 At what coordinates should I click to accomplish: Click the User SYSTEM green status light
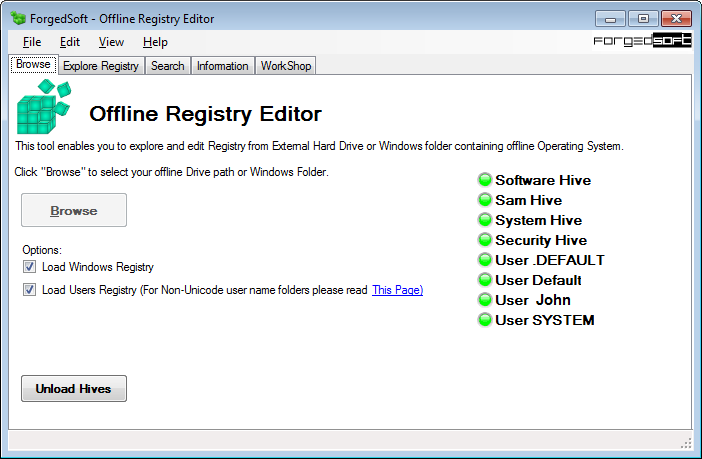coord(485,320)
